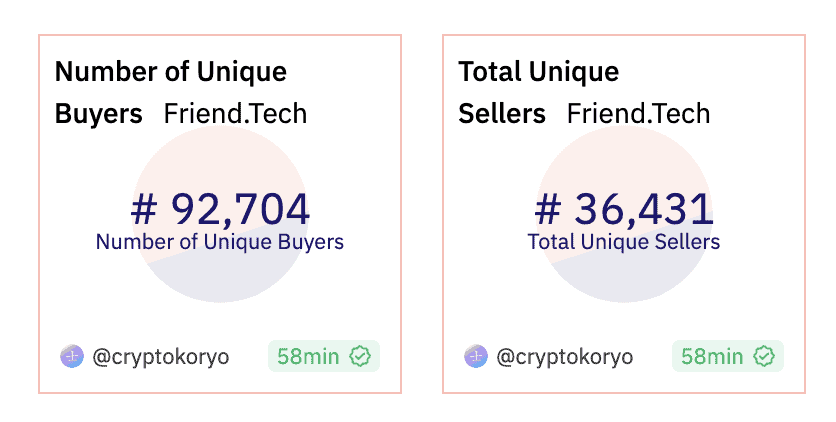836x422 pixels.
Task: Click the small "Total Unique Sellers" caption under 36,431
Action: coord(624,242)
